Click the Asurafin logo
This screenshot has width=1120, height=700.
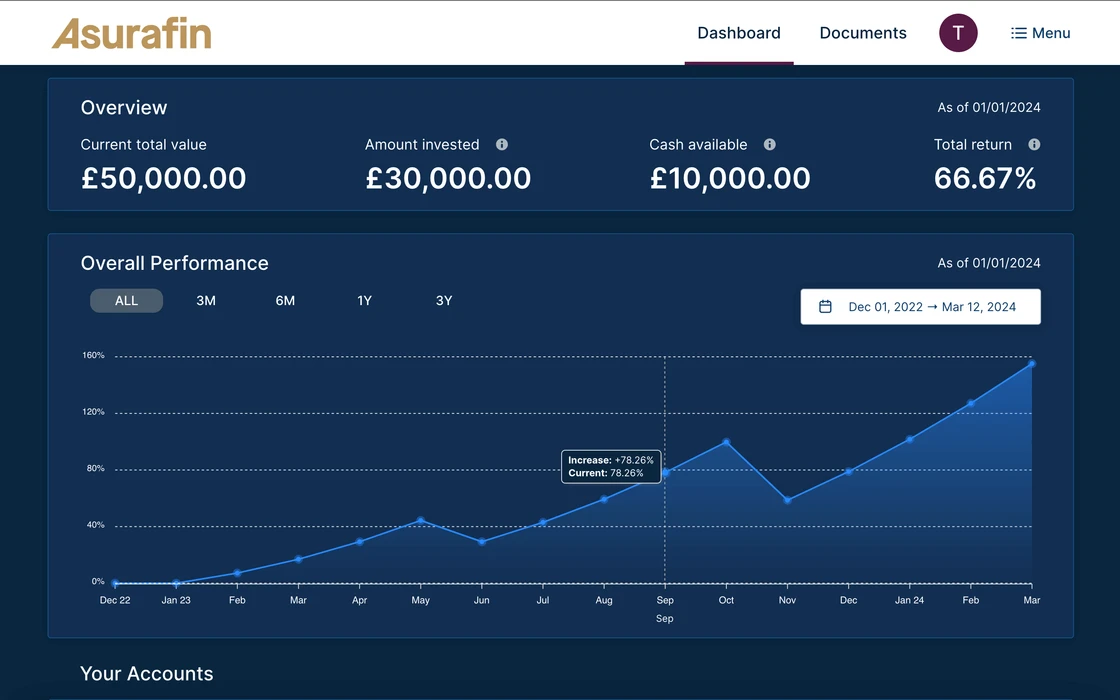pyautogui.click(x=131, y=34)
